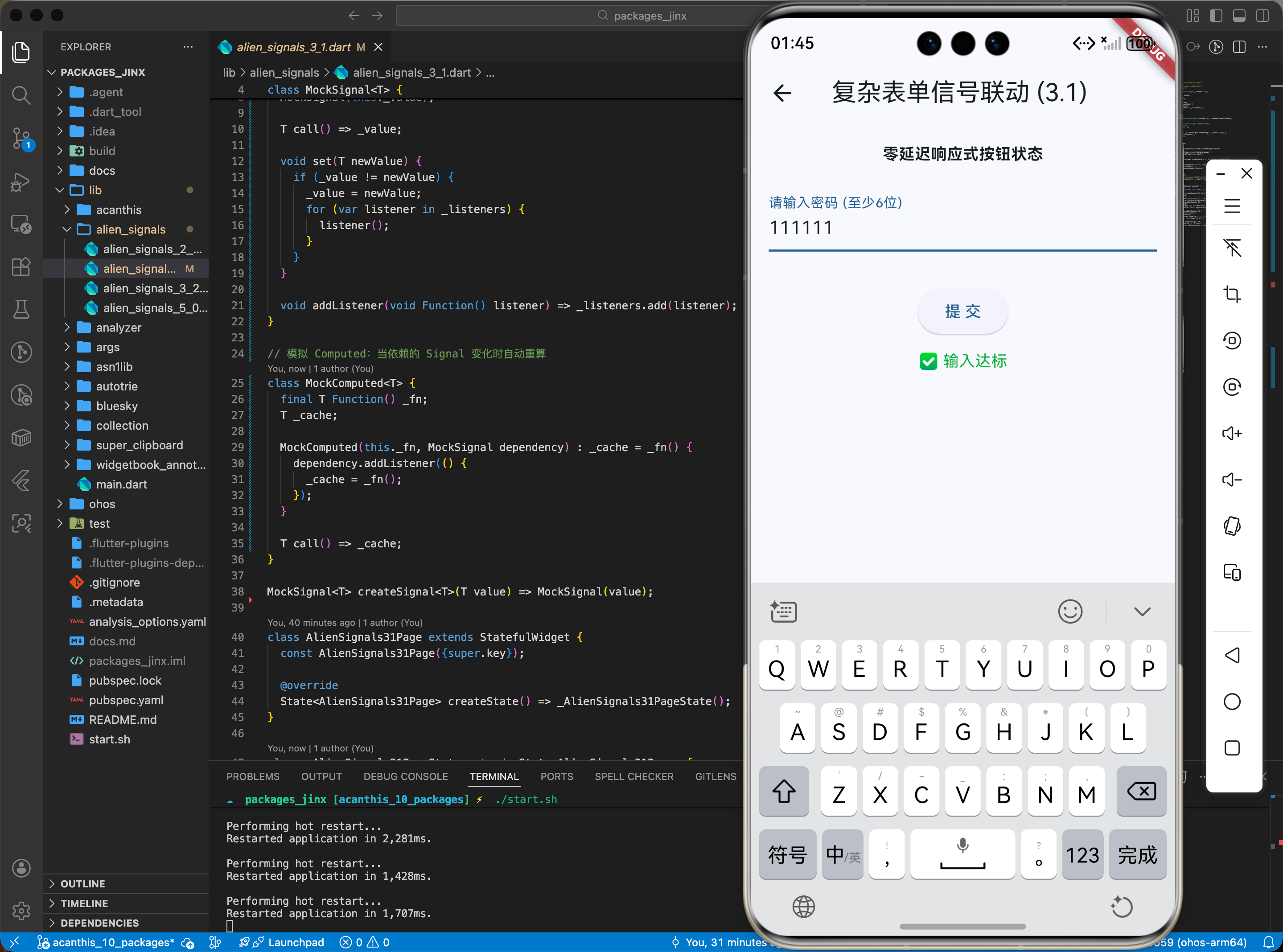Viewport: 1283px width, 952px height.
Task: Open the Search view in activity bar
Action: (x=21, y=95)
